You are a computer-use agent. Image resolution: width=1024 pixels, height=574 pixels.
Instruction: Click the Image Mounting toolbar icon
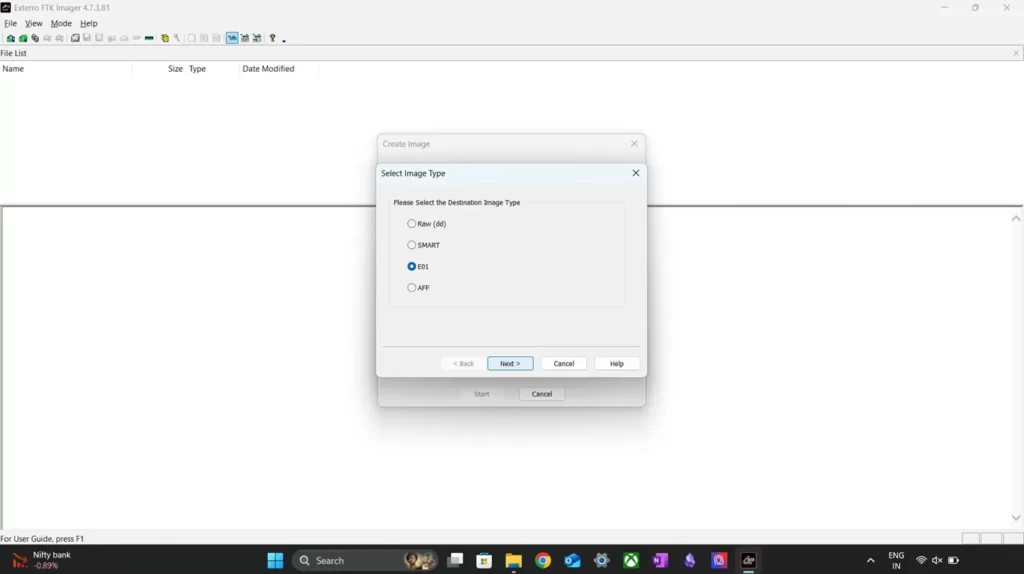(x=35, y=38)
